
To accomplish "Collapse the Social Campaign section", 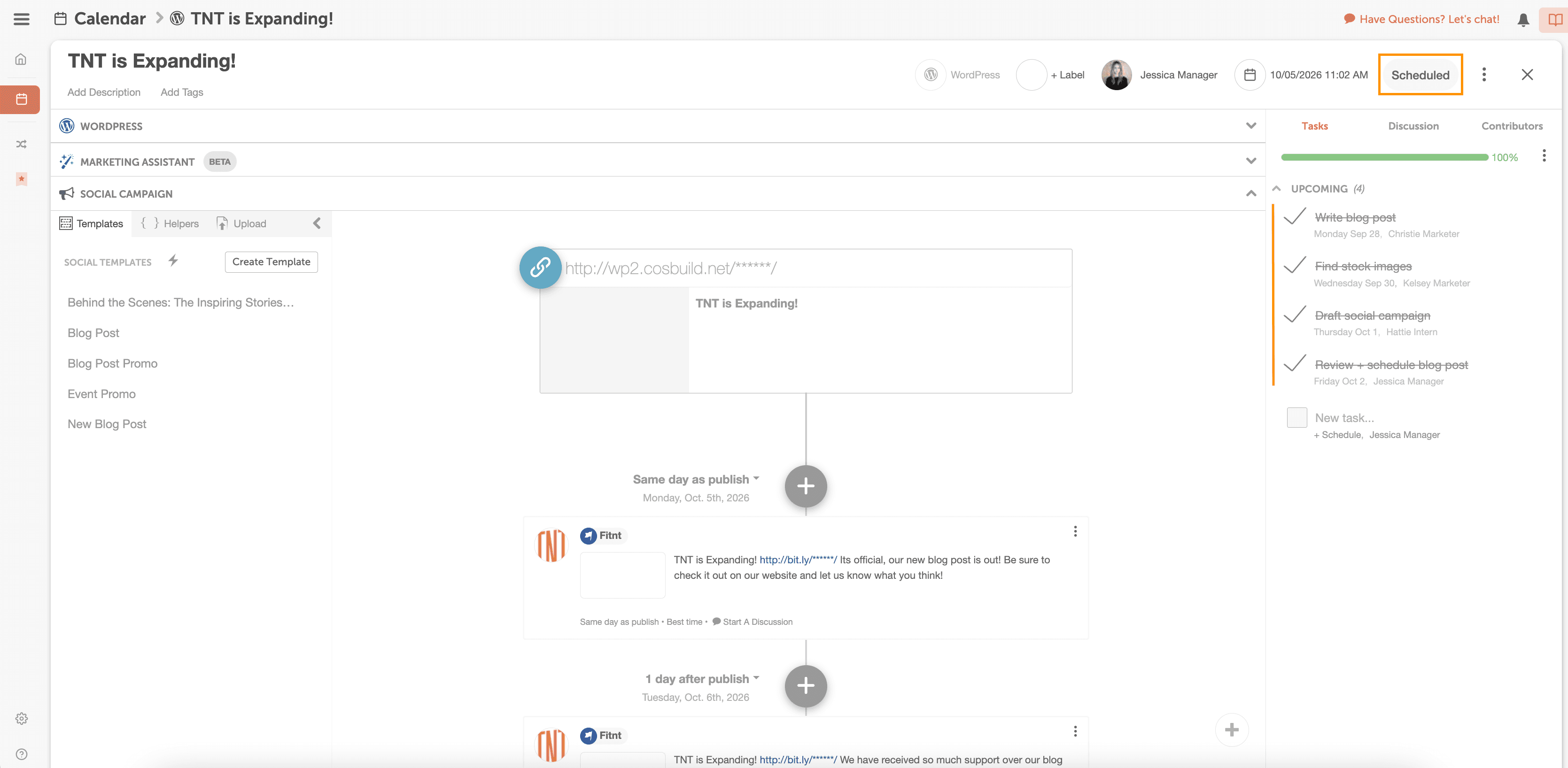I will [1251, 193].
